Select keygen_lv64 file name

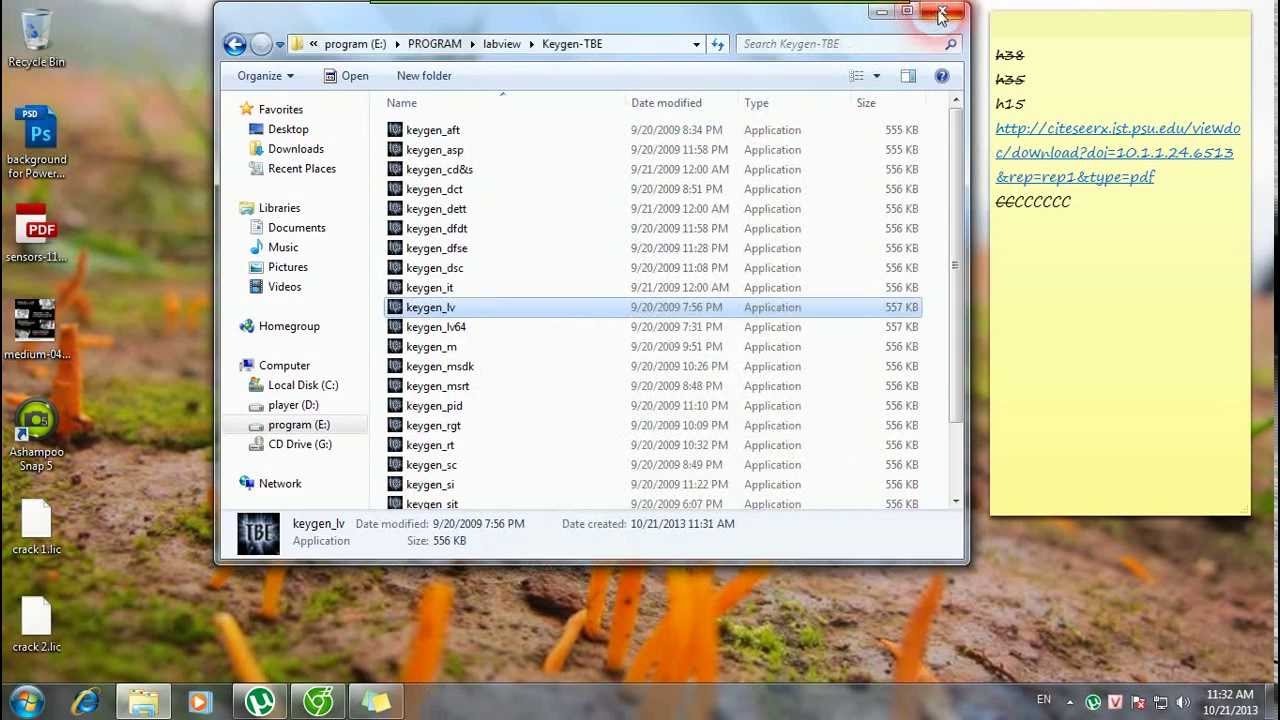(x=436, y=327)
